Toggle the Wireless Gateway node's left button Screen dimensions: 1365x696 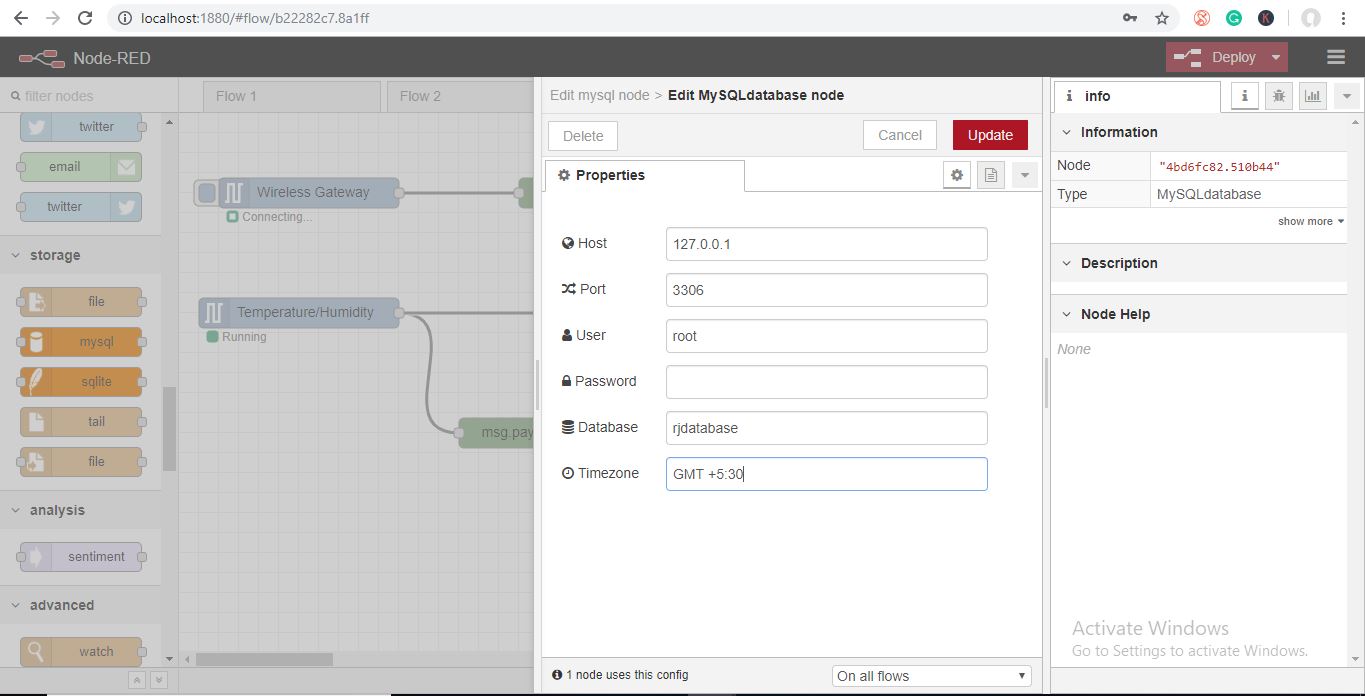click(207, 192)
